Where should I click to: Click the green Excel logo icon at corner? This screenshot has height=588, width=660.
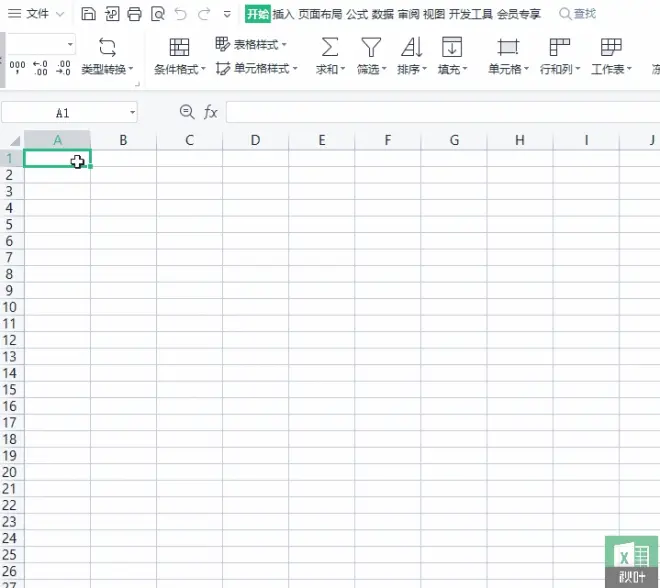(x=631, y=561)
